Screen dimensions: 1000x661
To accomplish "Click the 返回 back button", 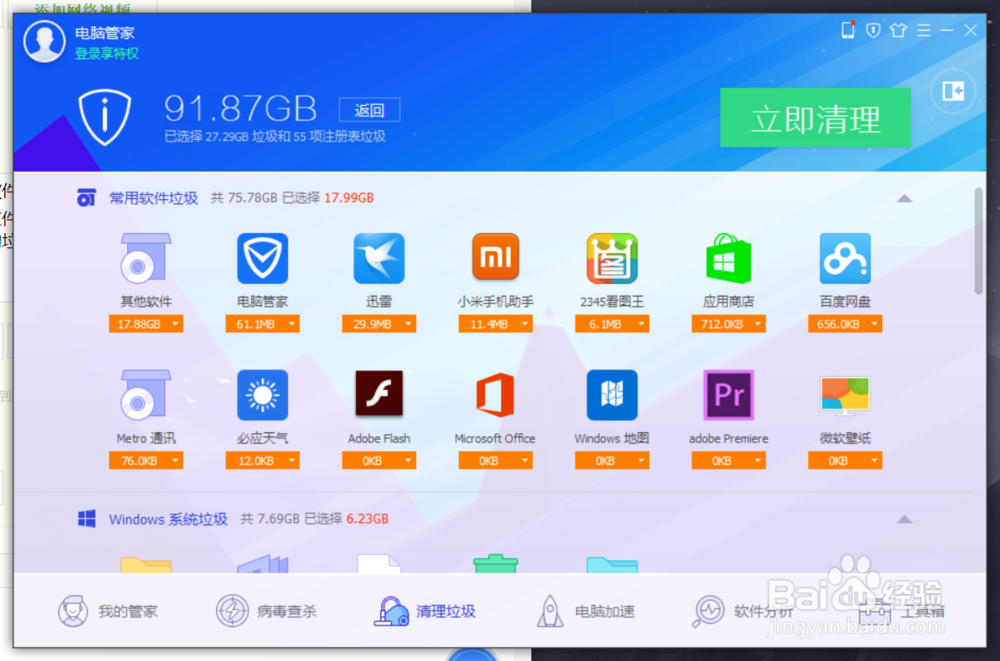I will (369, 110).
